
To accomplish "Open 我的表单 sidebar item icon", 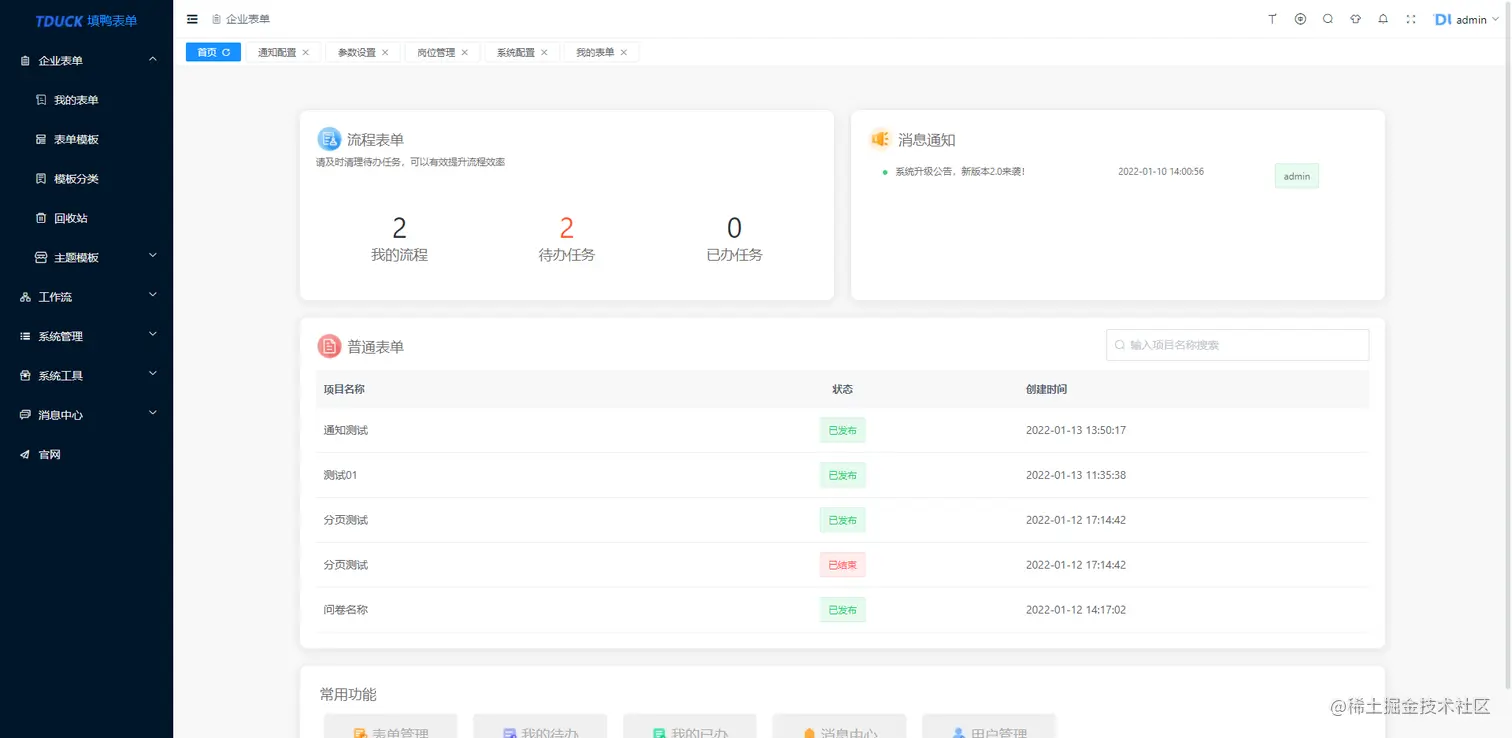I will 41,100.
